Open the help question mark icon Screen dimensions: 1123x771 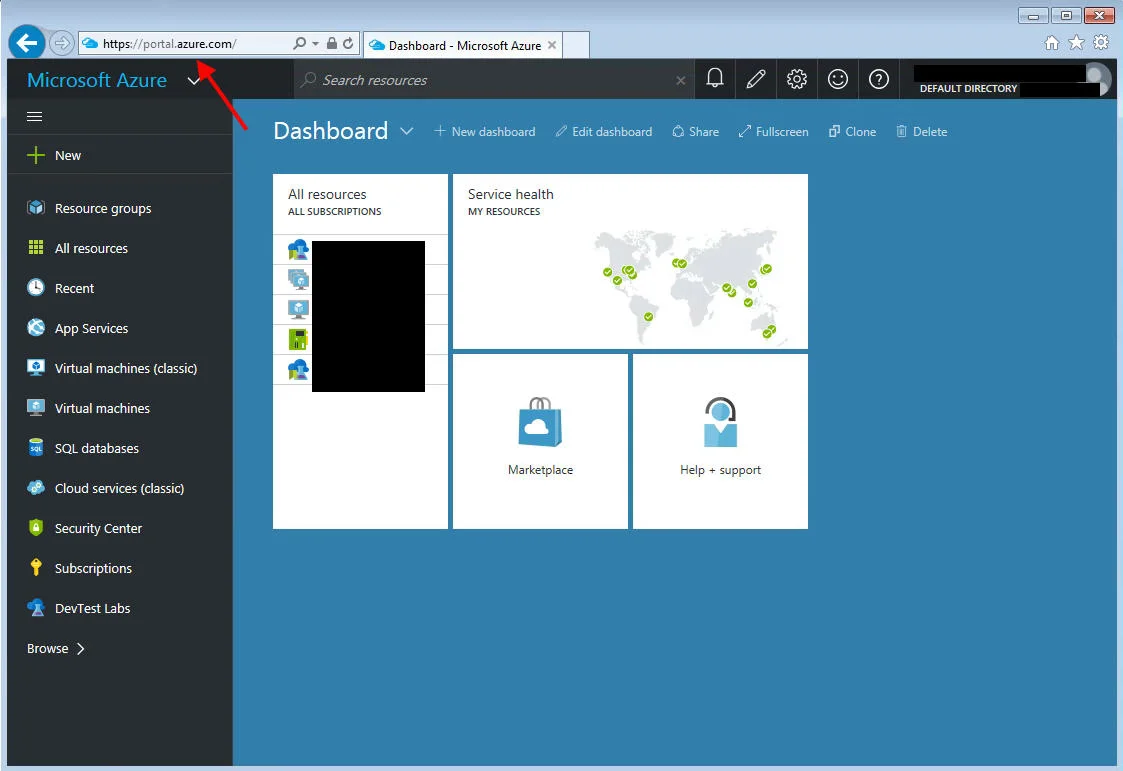[878, 79]
